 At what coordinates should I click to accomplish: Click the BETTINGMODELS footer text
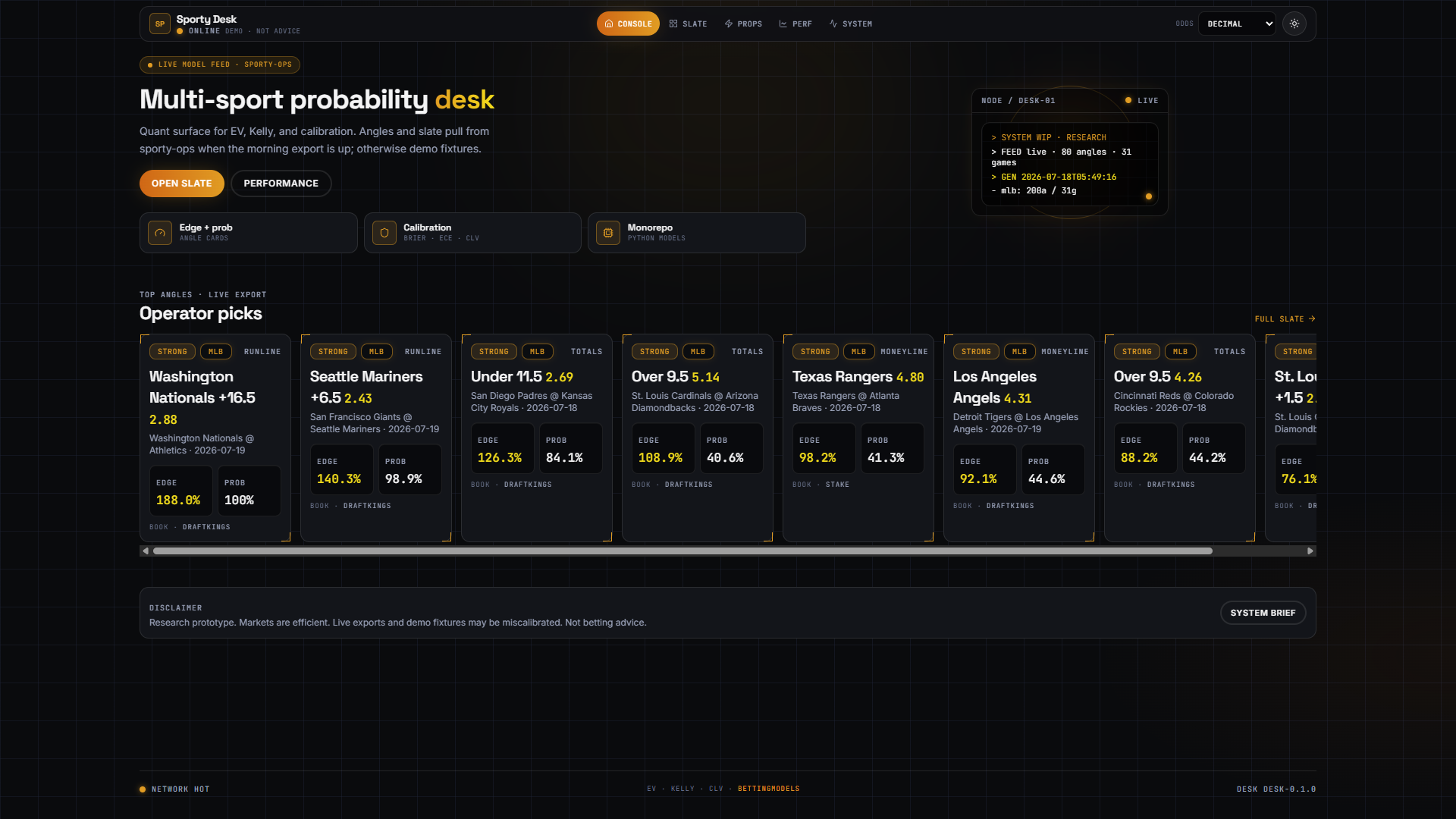[x=768, y=789]
